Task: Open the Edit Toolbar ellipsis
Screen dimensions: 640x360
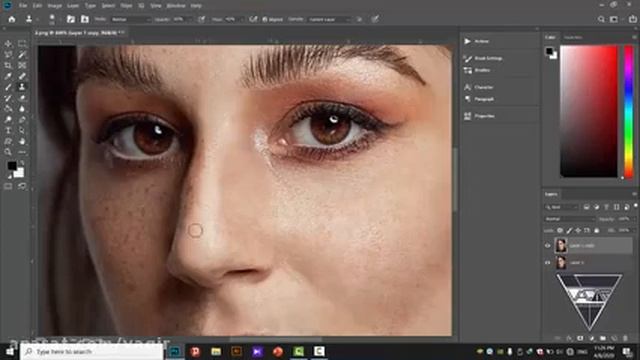Action: click(x=22, y=152)
